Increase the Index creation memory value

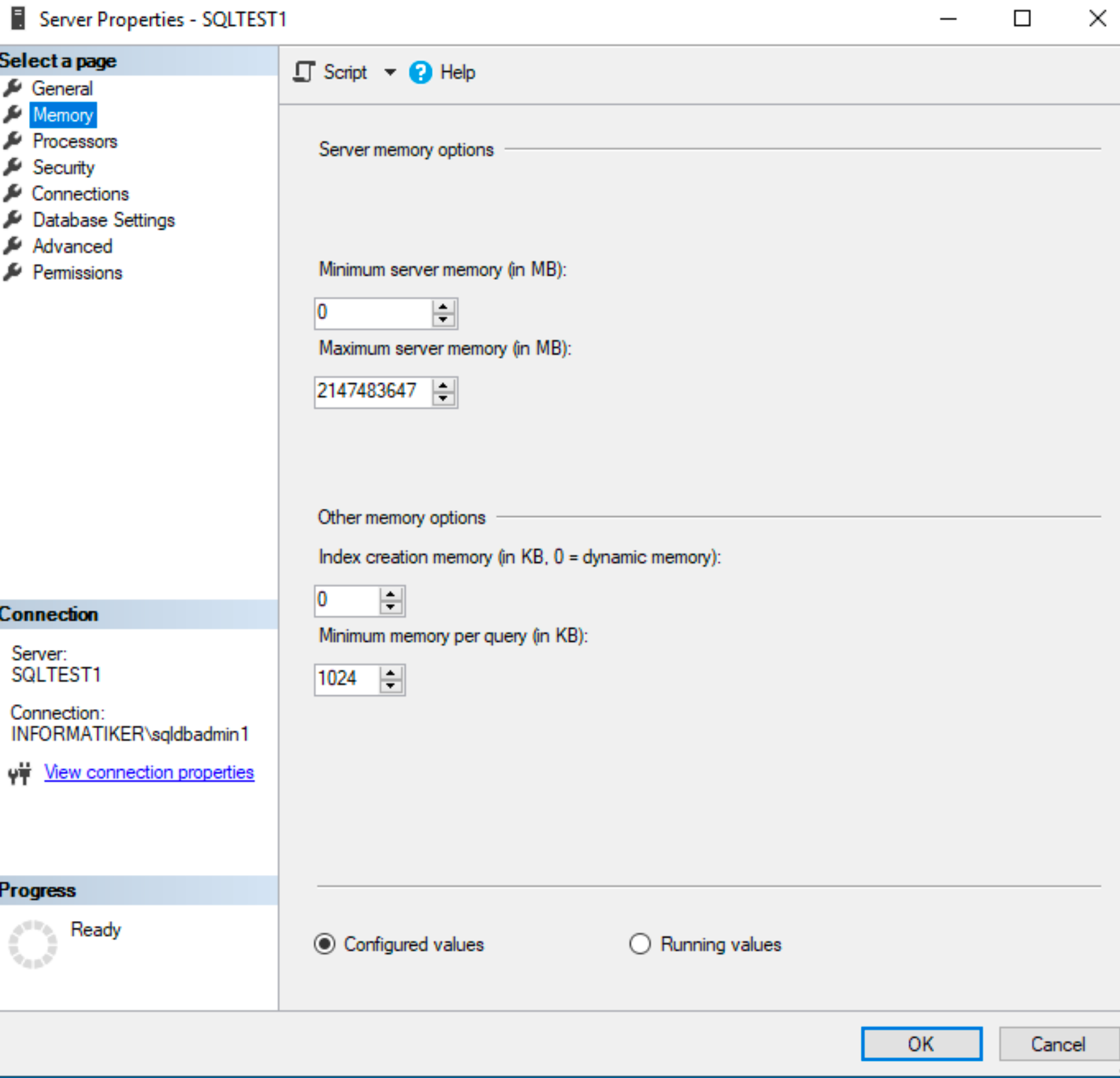391,594
